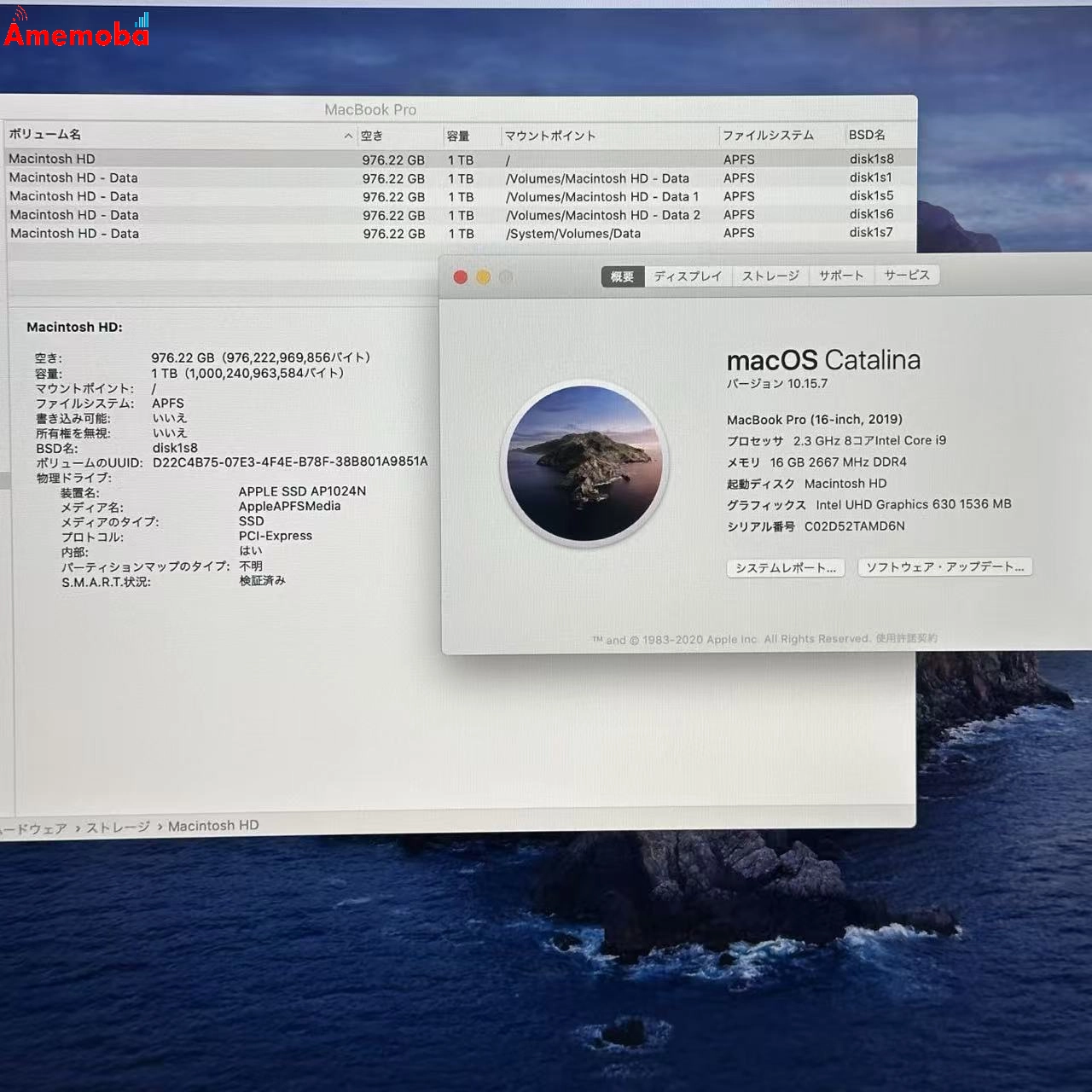Minimize the About This Mac window
1092x1092 pixels.
[x=484, y=276]
